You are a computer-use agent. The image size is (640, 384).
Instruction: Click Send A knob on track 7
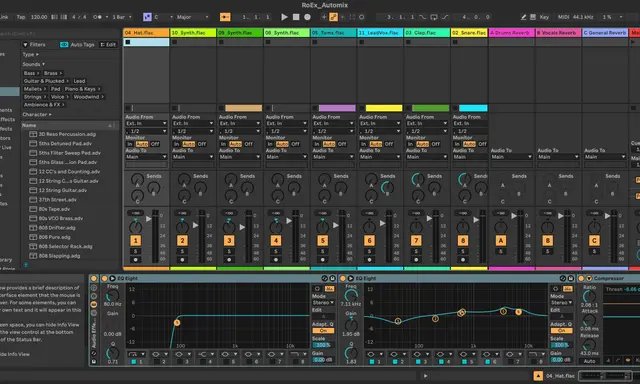tap(418, 179)
